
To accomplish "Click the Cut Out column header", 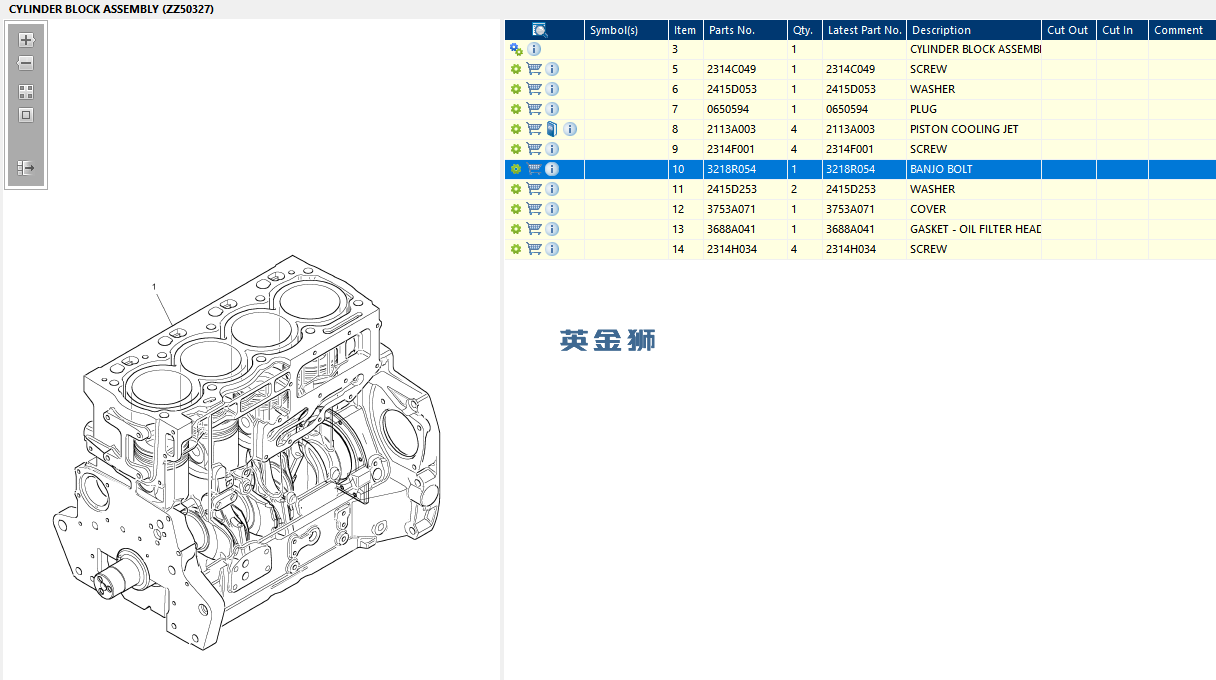I will (x=1069, y=30).
